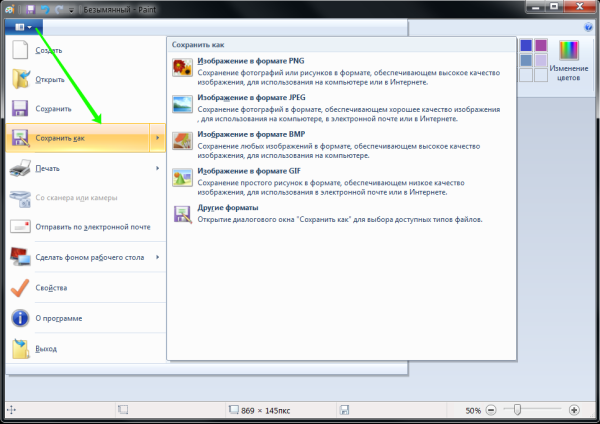600x424 pixels.
Task: Select Изображение в формате PNG
Action: click(341, 71)
